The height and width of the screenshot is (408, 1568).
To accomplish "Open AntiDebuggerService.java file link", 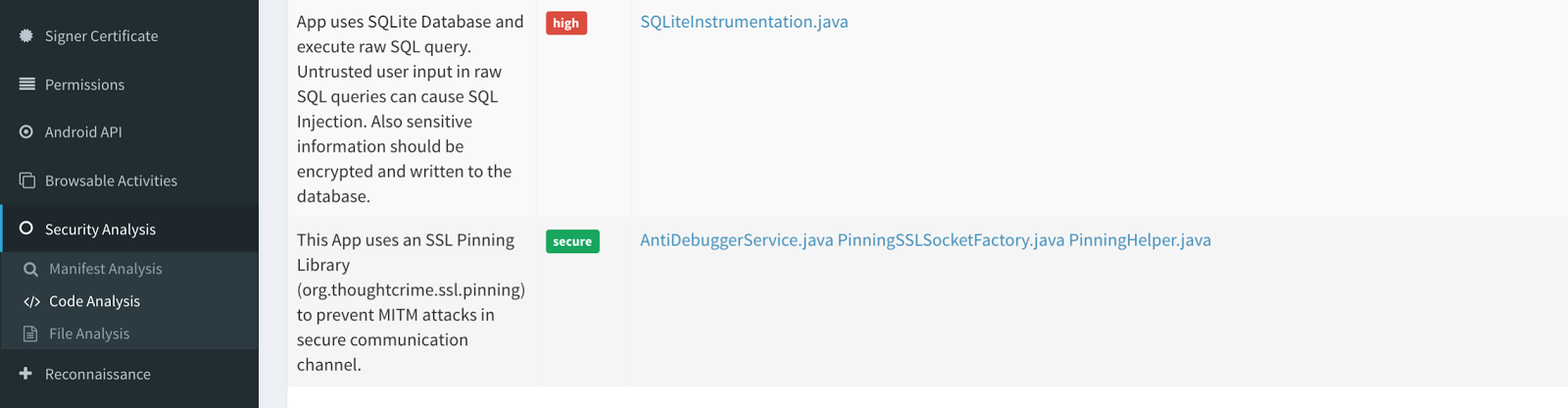I will (x=736, y=240).
